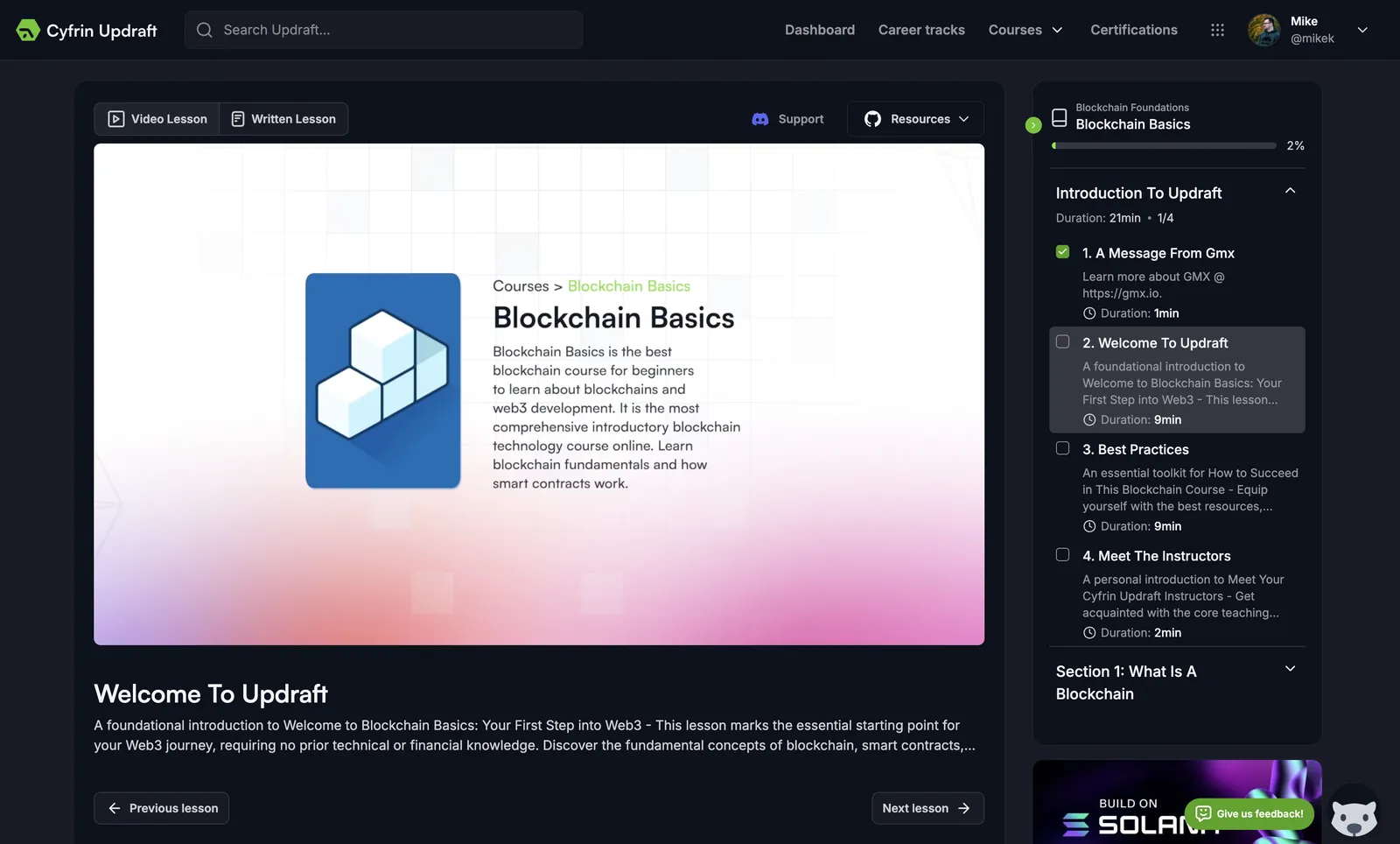Click the Discord Support icon
The width and height of the screenshot is (1400, 844).
[x=760, y=119]
